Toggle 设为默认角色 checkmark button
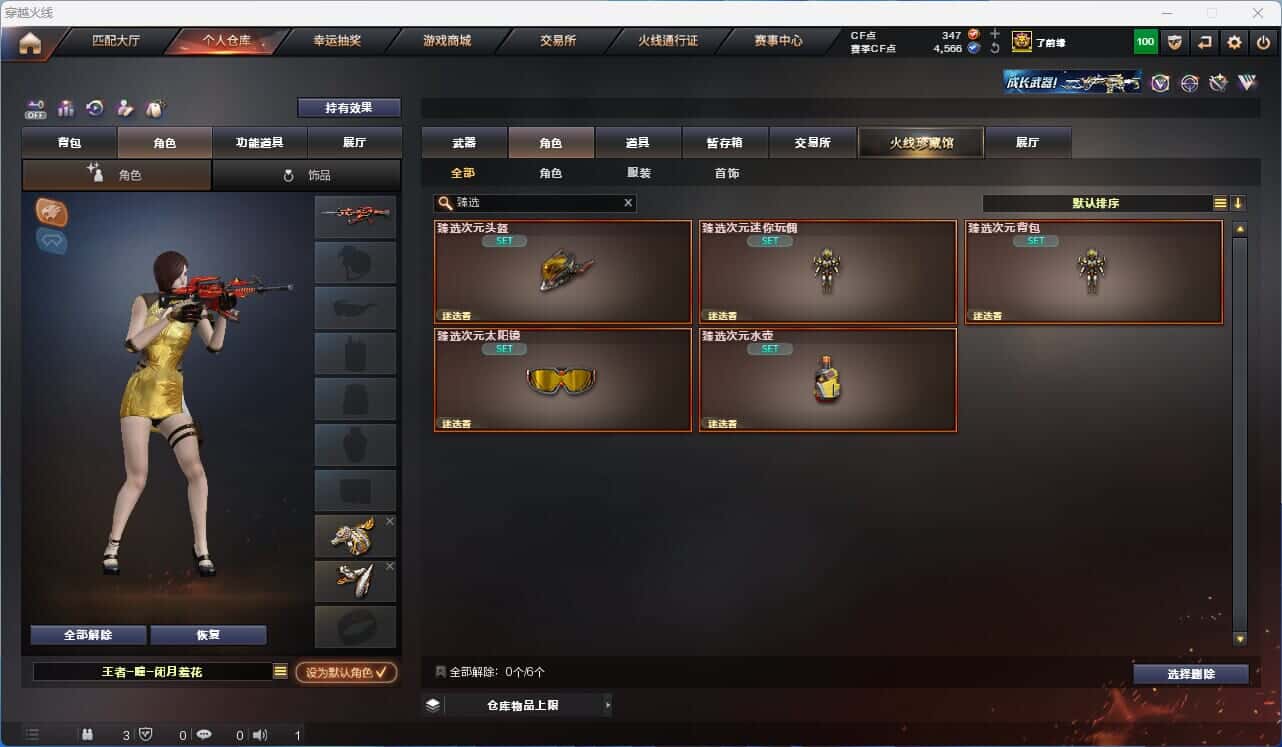The height and width of the screenshot is (747, 1282). (x=346, y=672)
